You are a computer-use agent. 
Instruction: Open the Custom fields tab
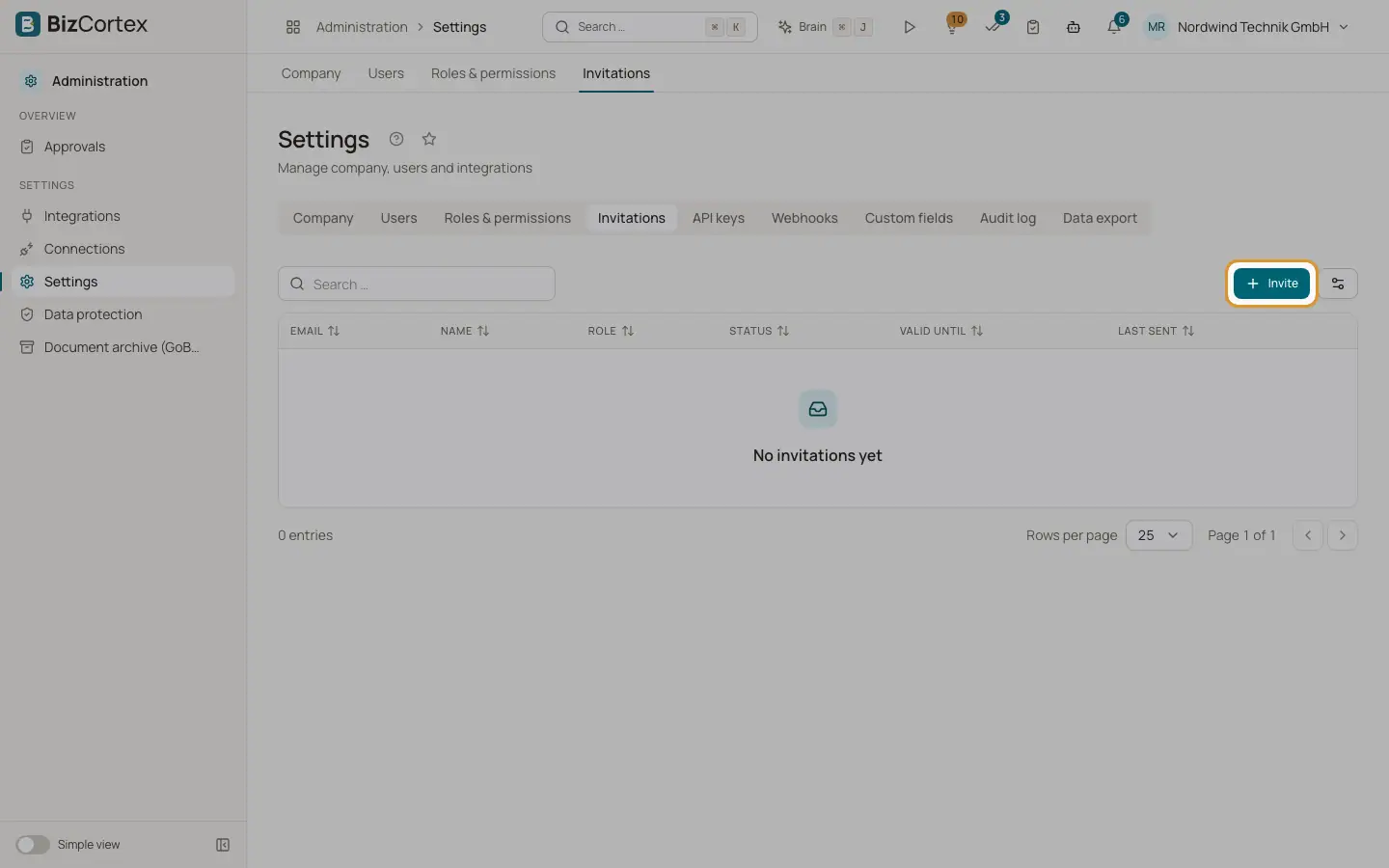[909, 218]
